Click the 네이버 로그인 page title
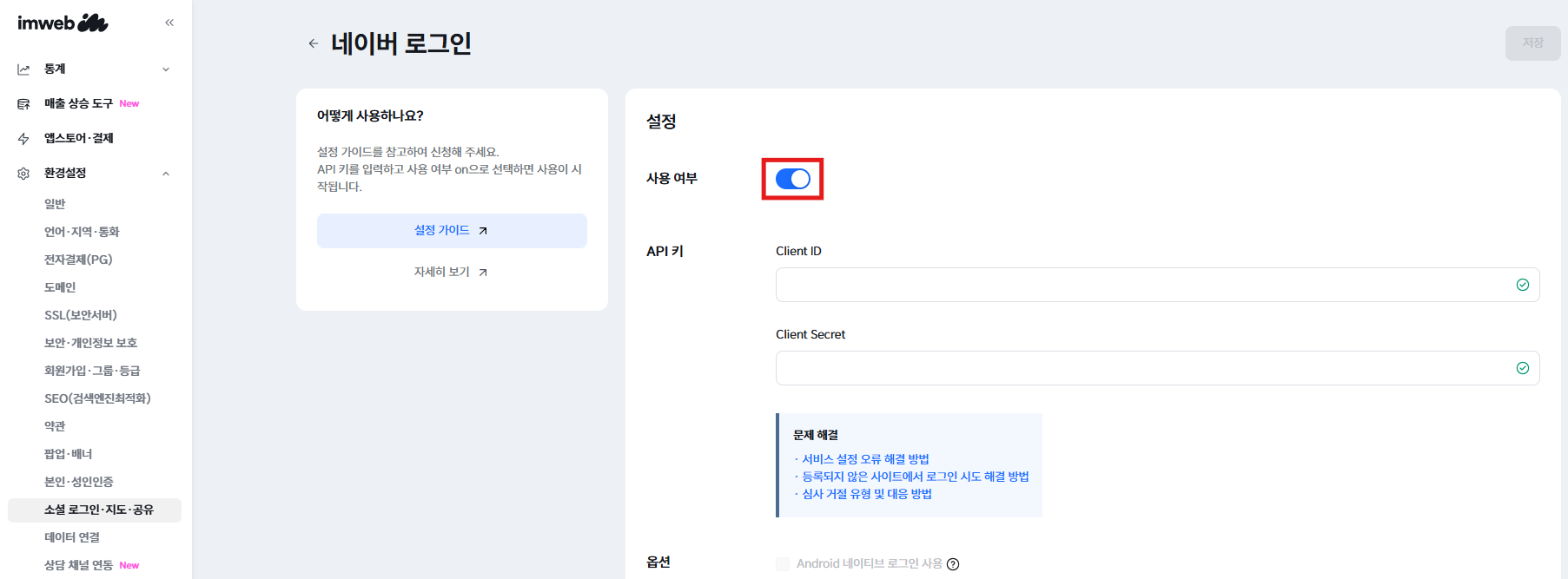Image resolution: width=1568 pixels, height=579 pixels. pyautogui.click(x=401, y=43)
